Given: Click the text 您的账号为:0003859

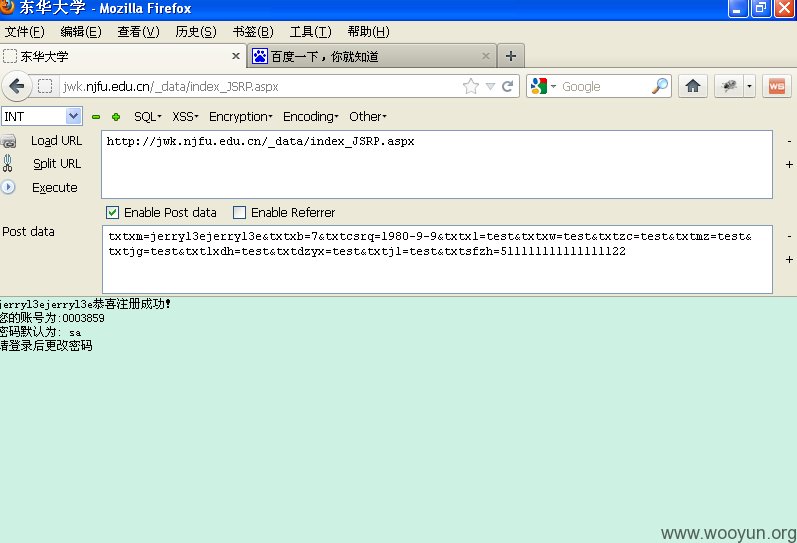Looking at the screenshot, I should click(52, 318).
